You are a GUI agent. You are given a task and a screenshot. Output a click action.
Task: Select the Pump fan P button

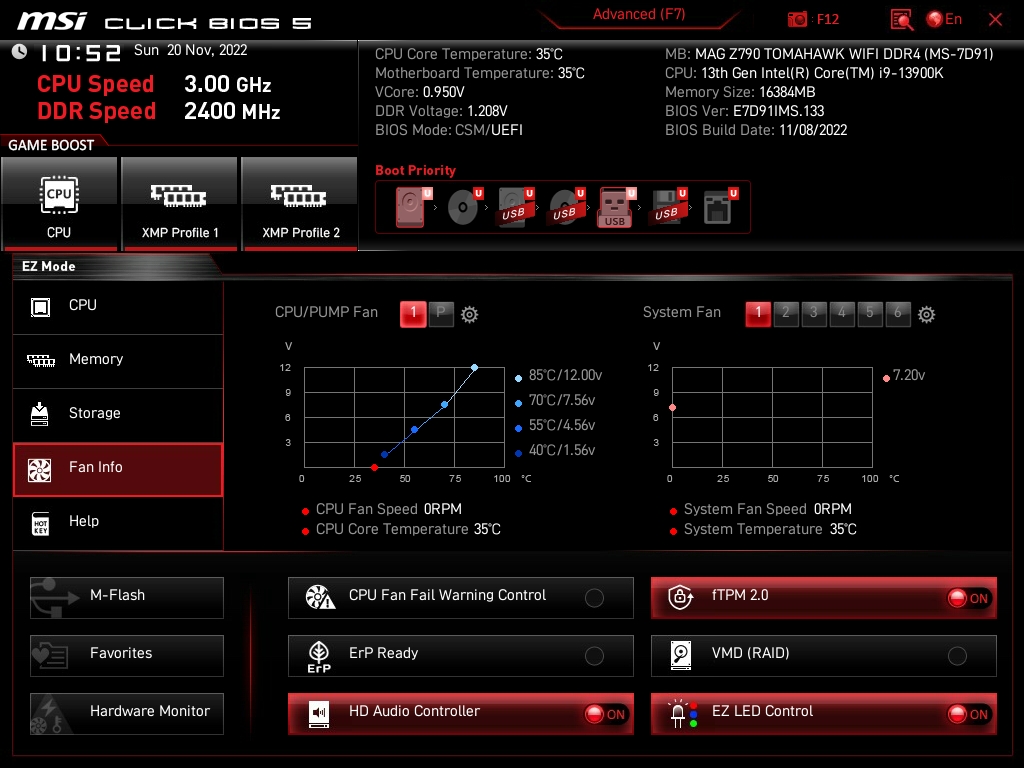coord(441,313)
